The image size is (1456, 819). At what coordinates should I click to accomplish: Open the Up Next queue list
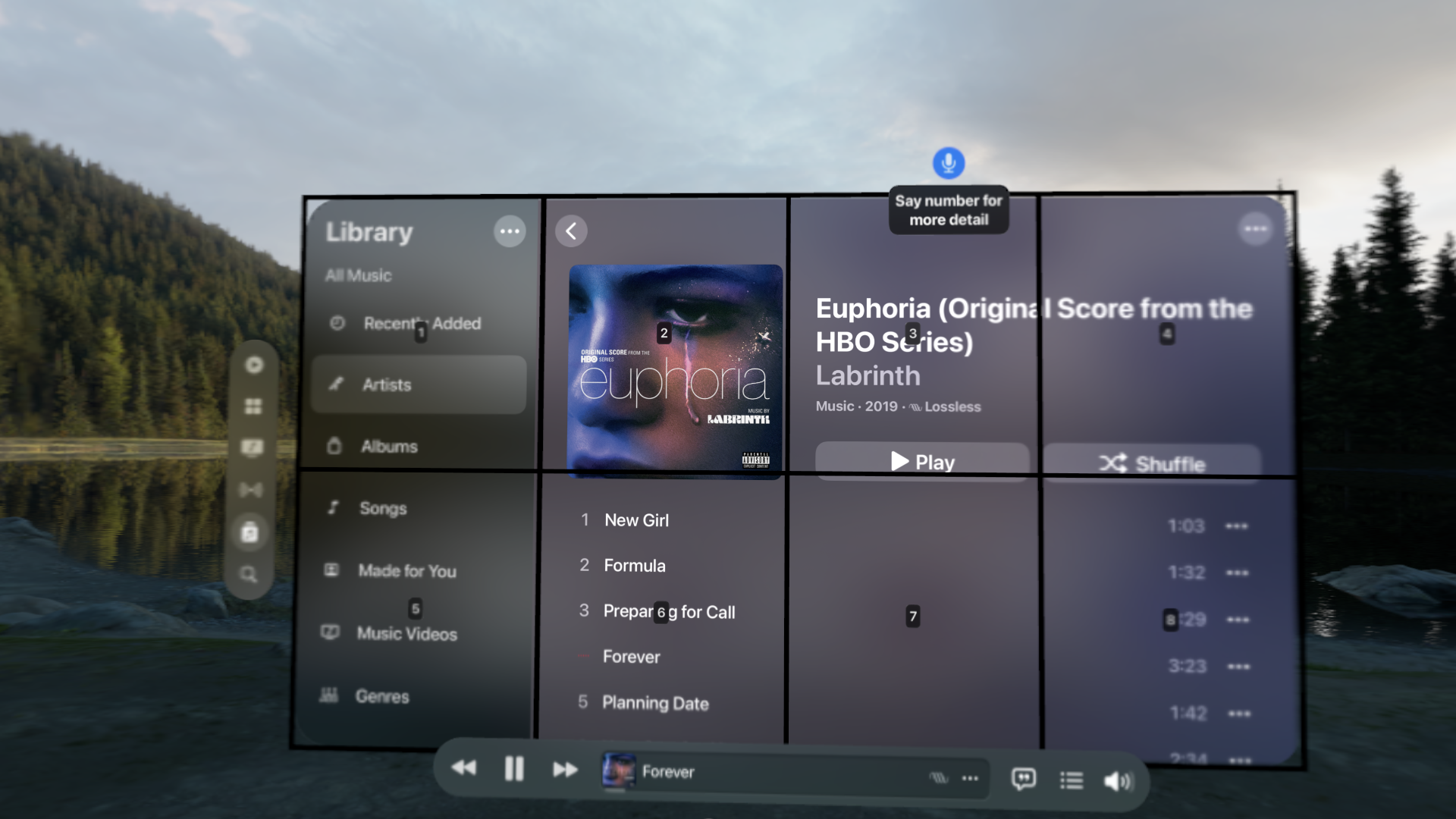tap(1072, 779)
